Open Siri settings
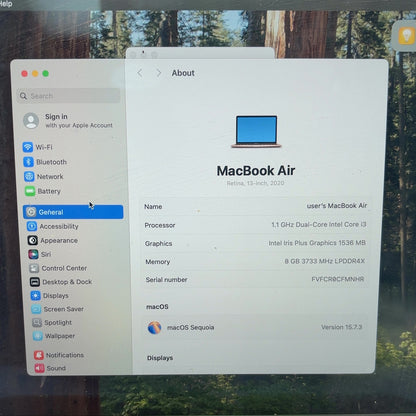This screenshot has height=416, width=416. pyautogui.click(x=40, y=254)
